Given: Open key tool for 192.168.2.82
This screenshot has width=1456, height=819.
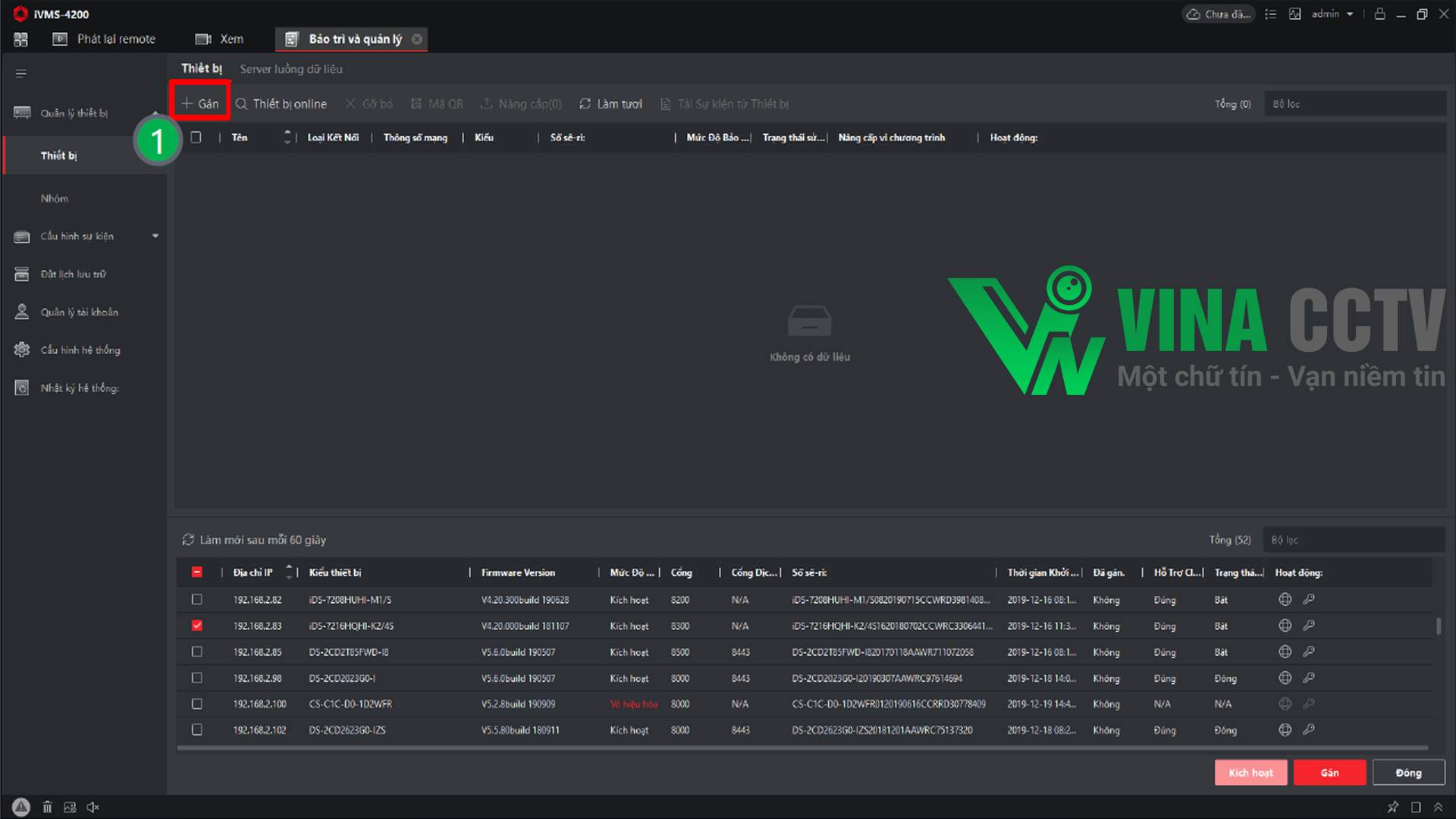Looking at the screenshot, I should coord(1309,599).
